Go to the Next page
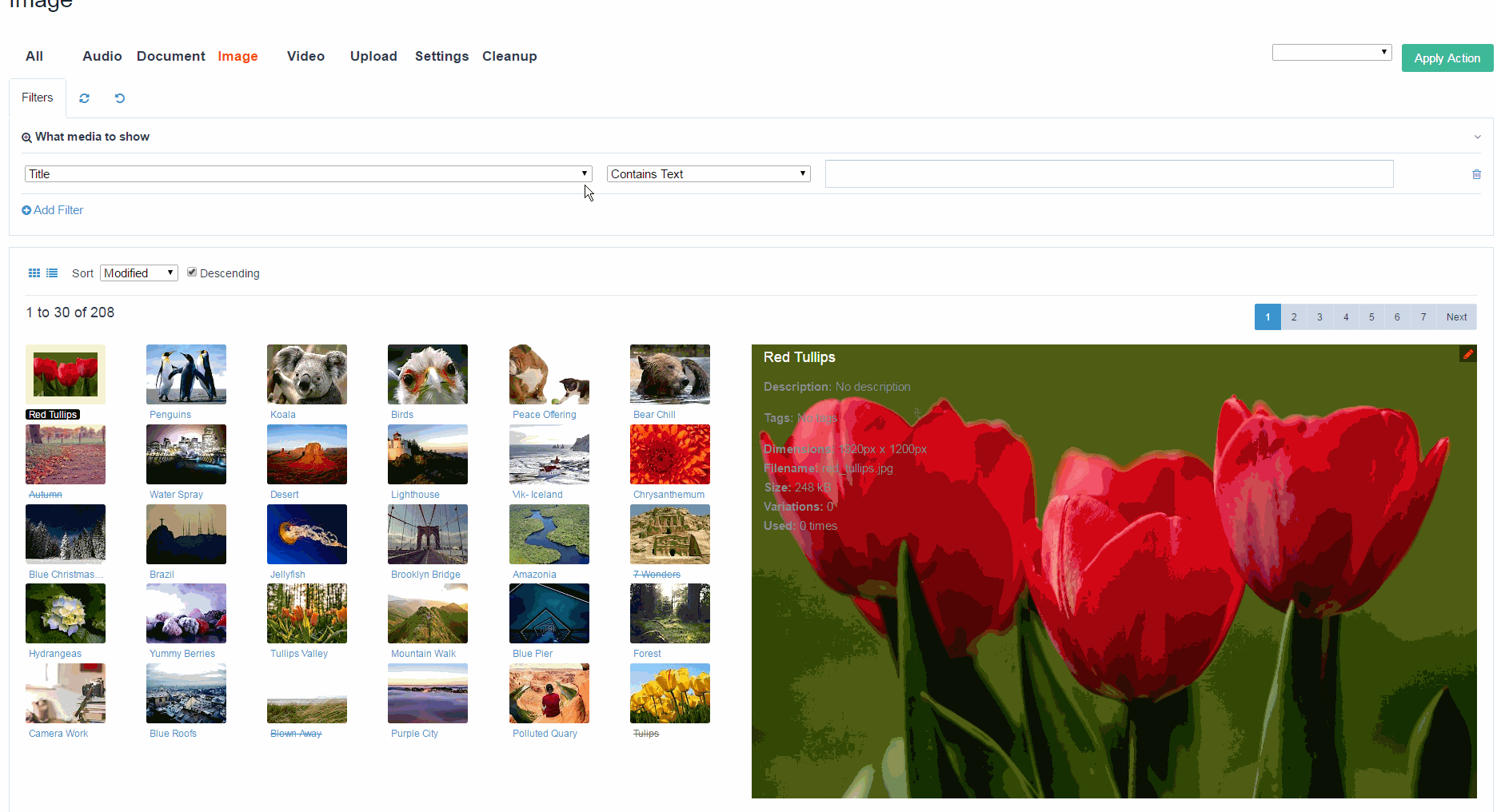This screenshot has height=812, width=1497. (x=1456, y=317)
